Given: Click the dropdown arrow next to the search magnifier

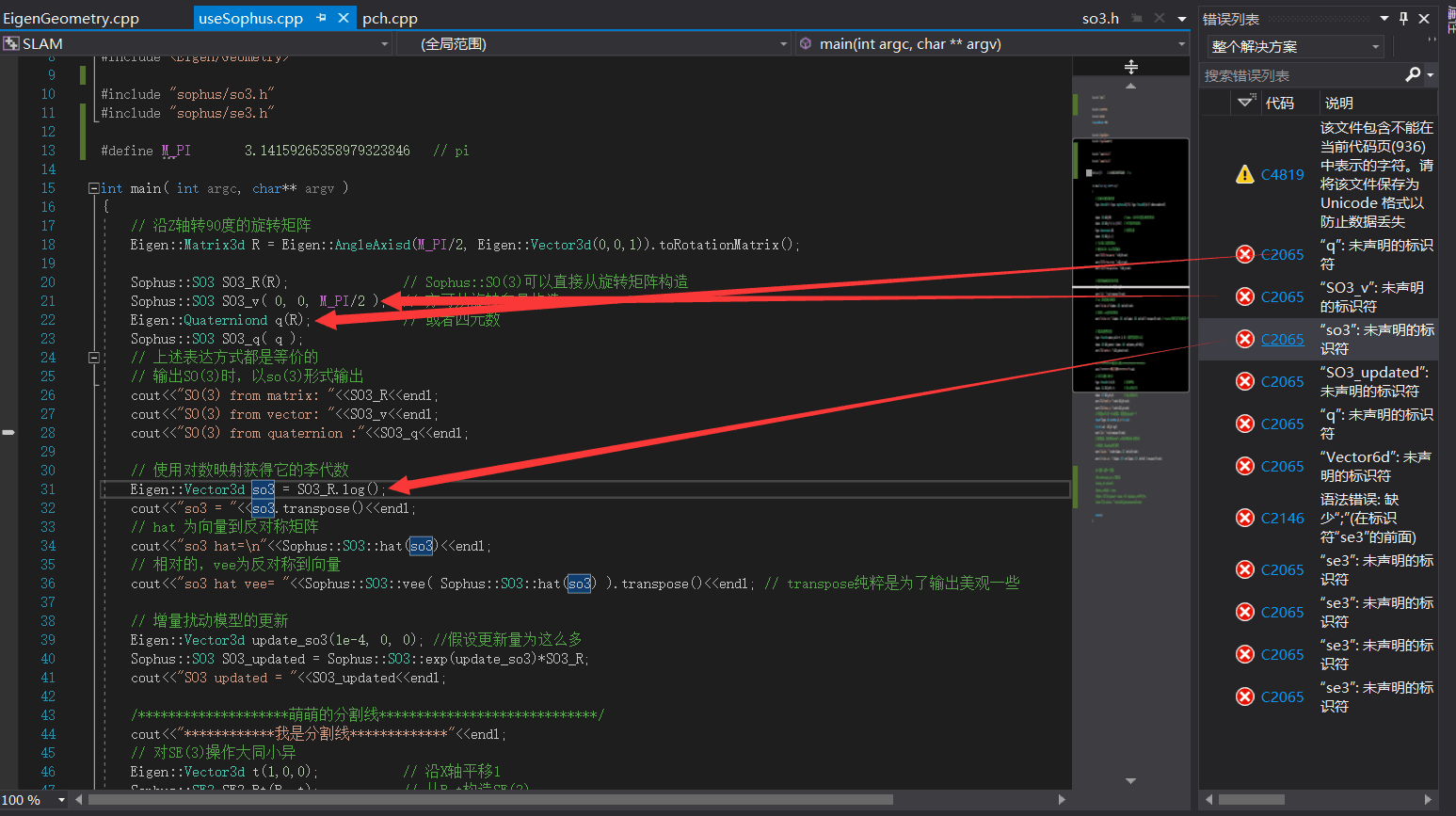Looking at the screenshot, I should click(x=1432, y=74).
